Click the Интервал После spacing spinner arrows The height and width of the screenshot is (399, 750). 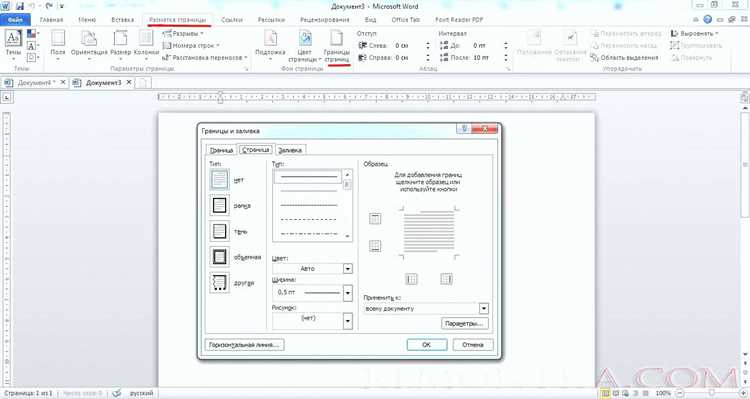(506, 57)
